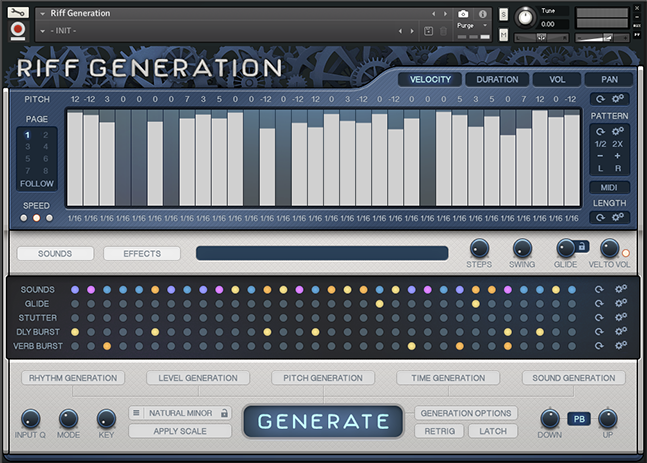Click APPLY SCALE
The image size is (647, 463).
(180, 431)
